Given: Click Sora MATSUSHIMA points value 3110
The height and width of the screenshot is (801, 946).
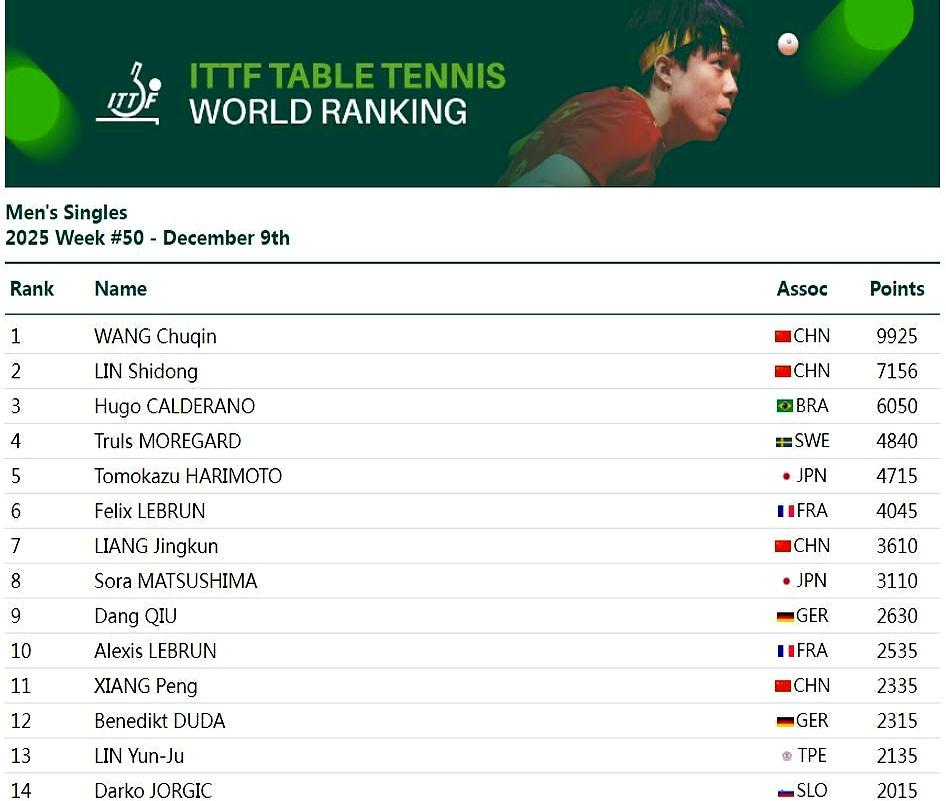Looking at the screenshot, I should coord(897,582).
